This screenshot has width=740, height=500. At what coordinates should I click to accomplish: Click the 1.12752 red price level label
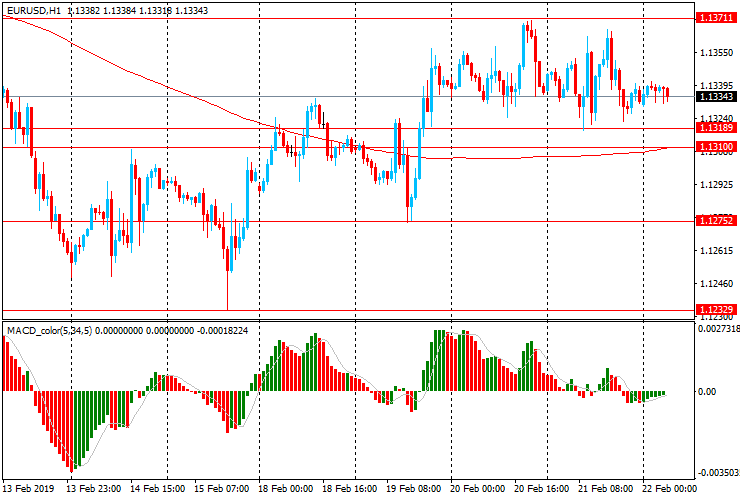tap(716, 220)
